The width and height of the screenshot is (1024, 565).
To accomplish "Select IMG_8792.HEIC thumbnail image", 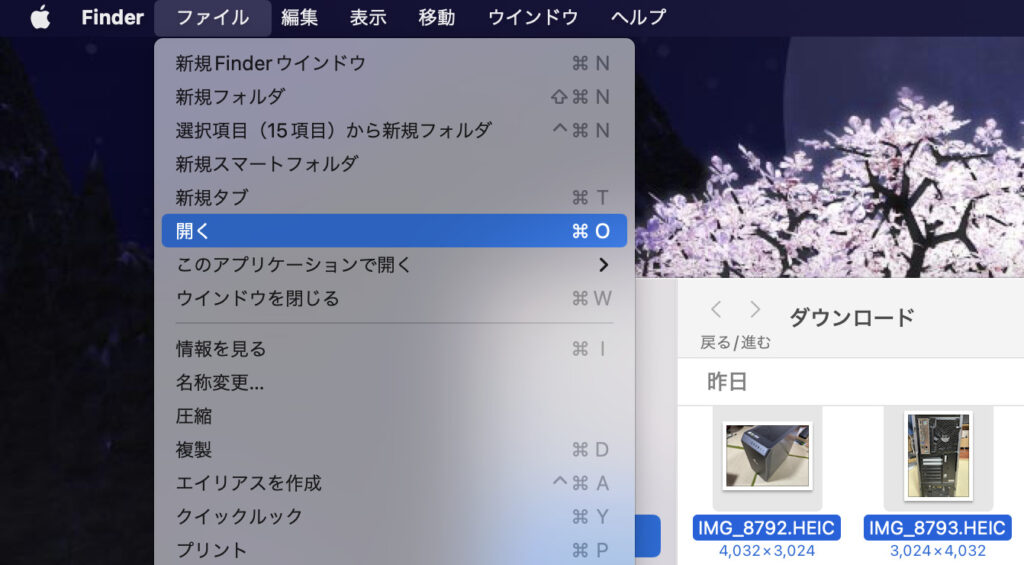I will [x=767, y=455].
